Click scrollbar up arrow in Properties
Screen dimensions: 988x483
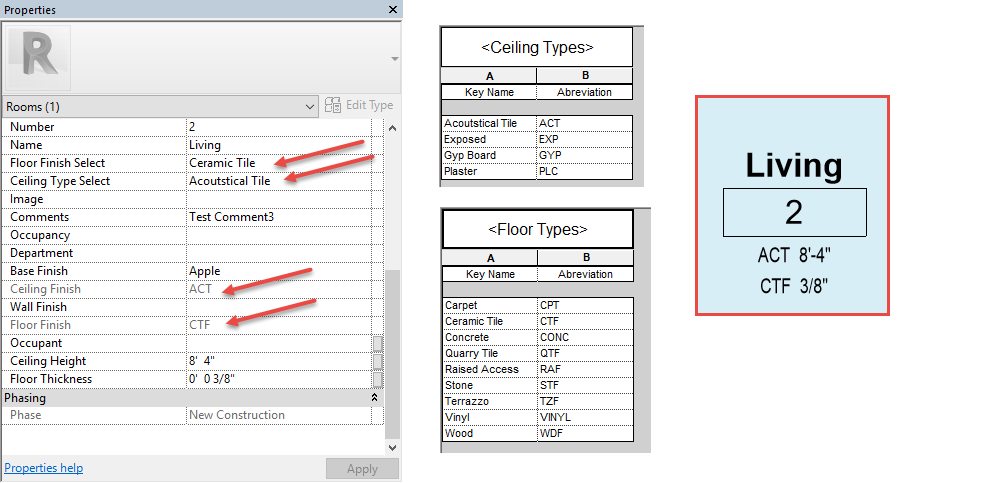[x=393, y=128]
